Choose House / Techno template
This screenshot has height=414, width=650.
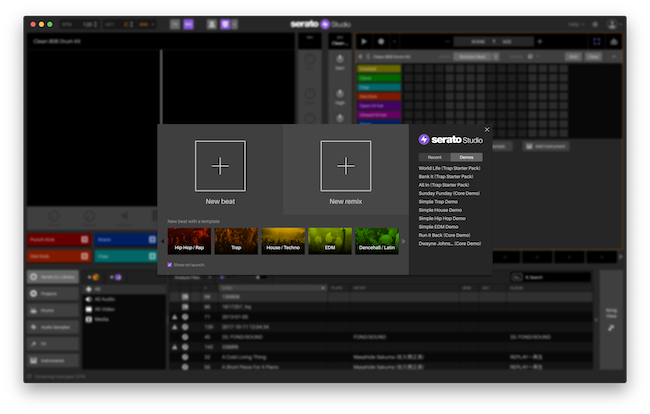pos(283,241)
